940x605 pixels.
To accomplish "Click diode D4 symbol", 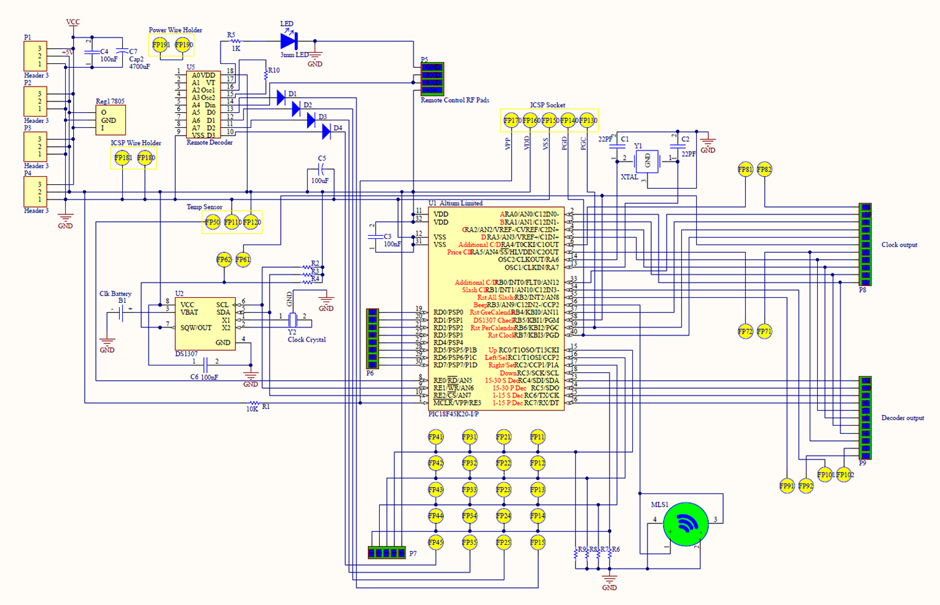I will point(327,132).
